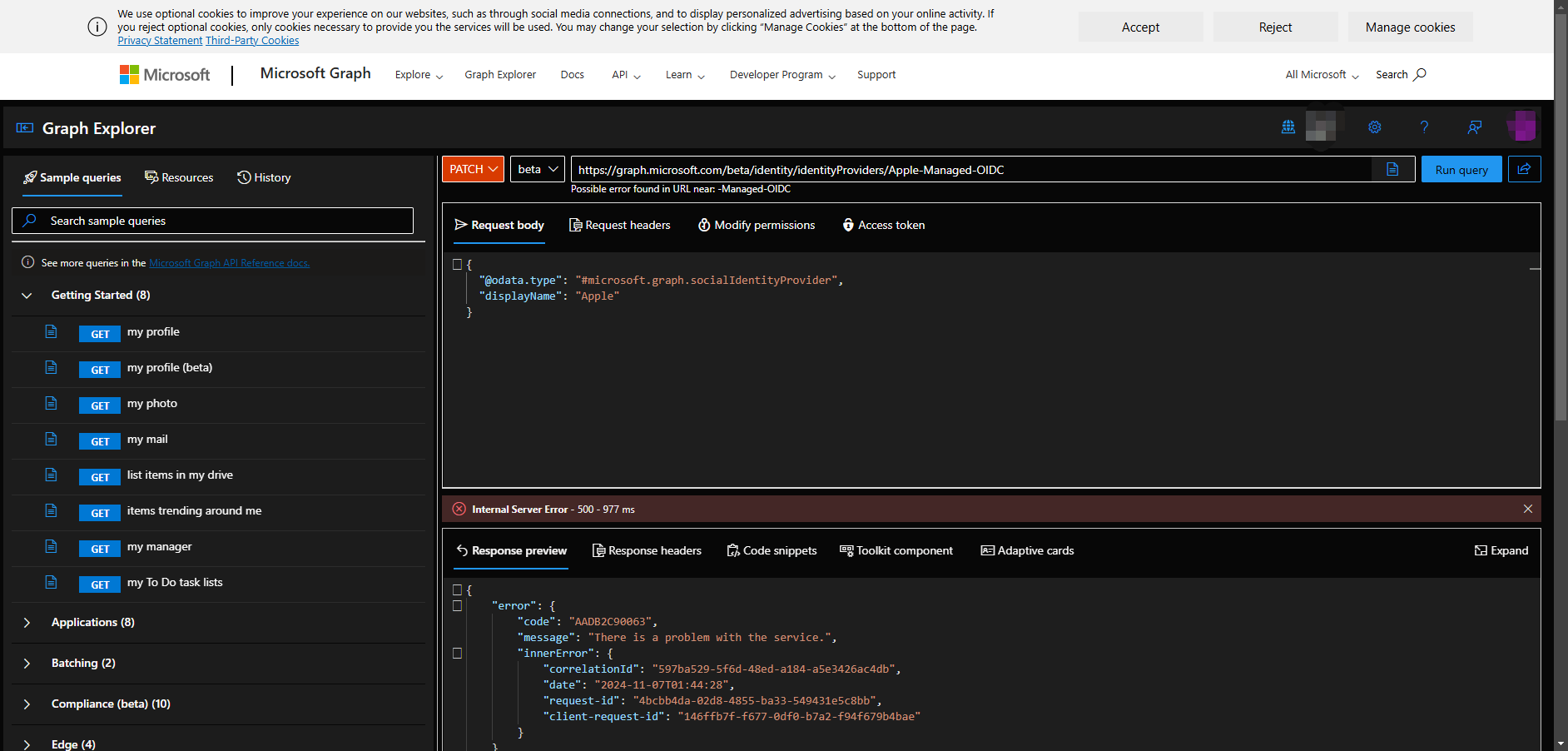Expand the Batching (2) category
The image size is (1568, 751).
(27, 664)
